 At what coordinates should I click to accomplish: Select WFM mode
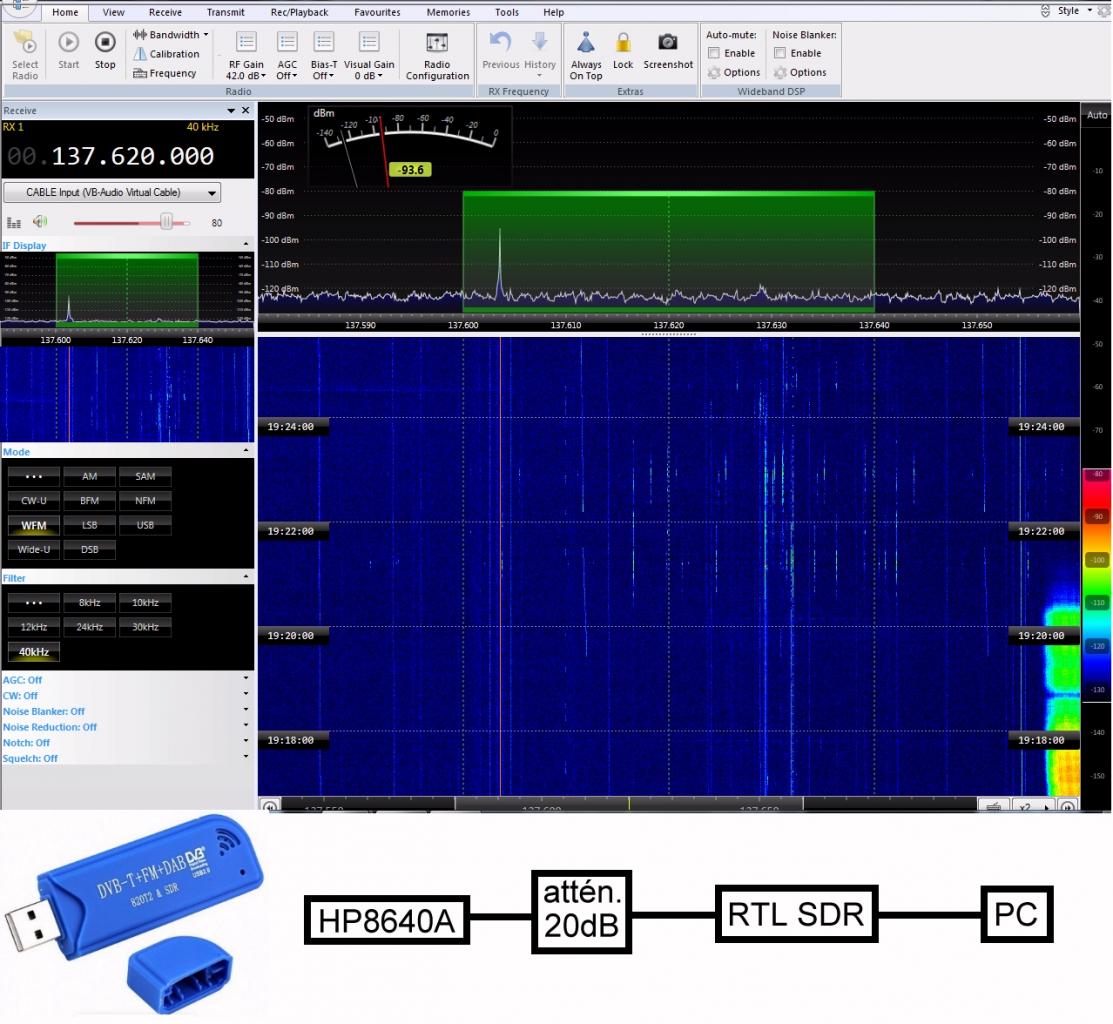(x=33, y=525)
